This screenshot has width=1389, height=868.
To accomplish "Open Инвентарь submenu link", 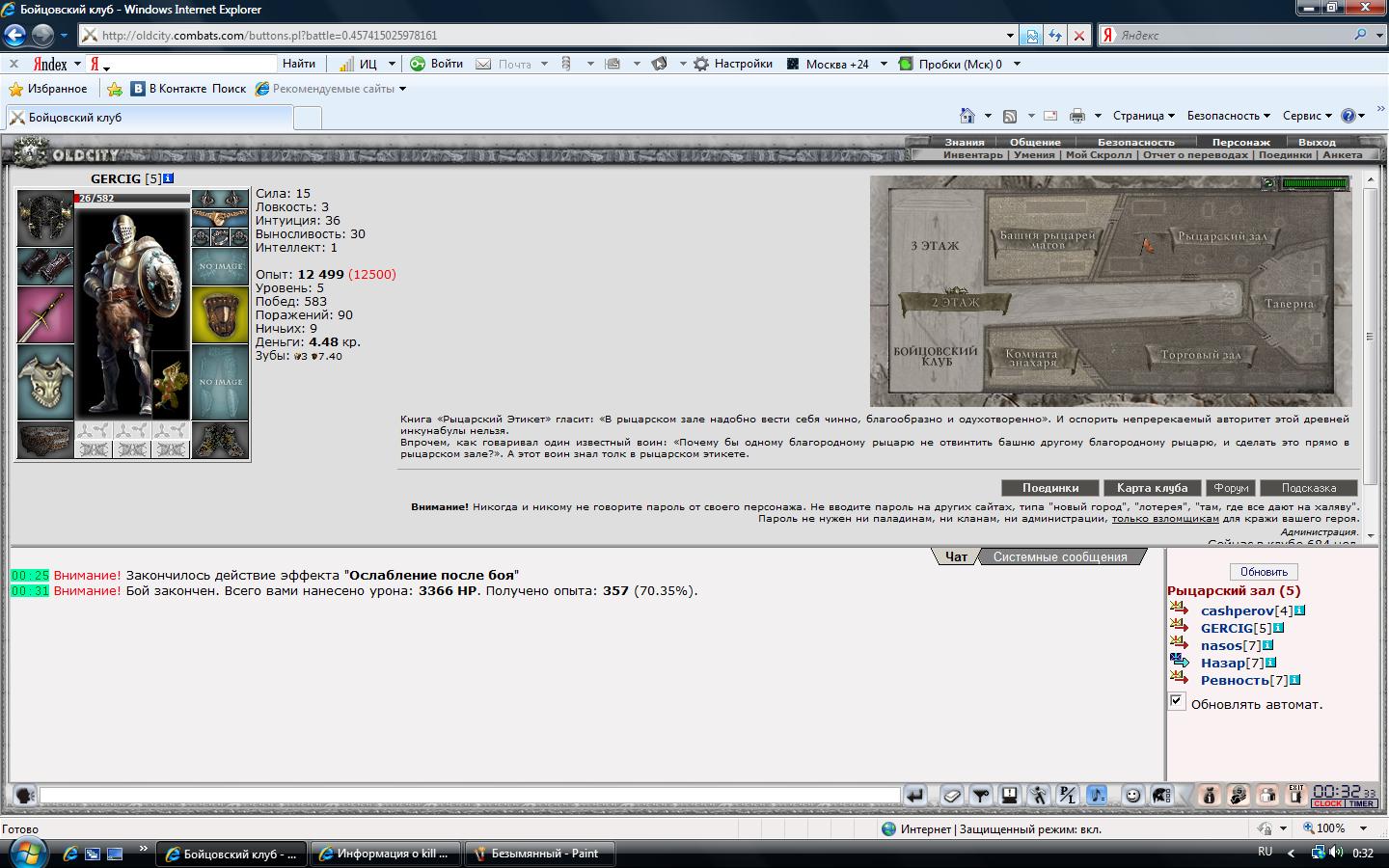I will click(x=973, y=154).
